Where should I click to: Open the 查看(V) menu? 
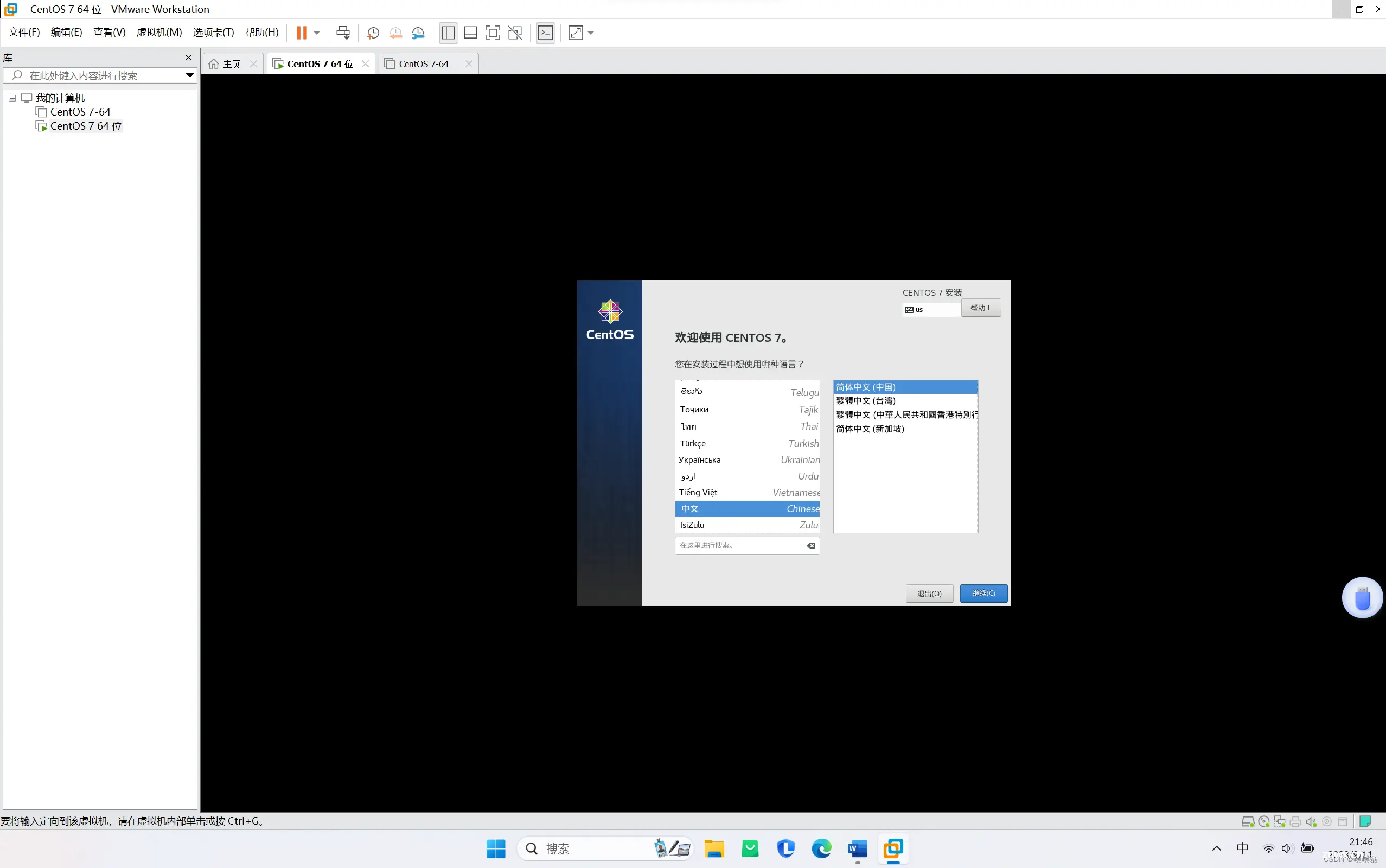click(109, 33)
